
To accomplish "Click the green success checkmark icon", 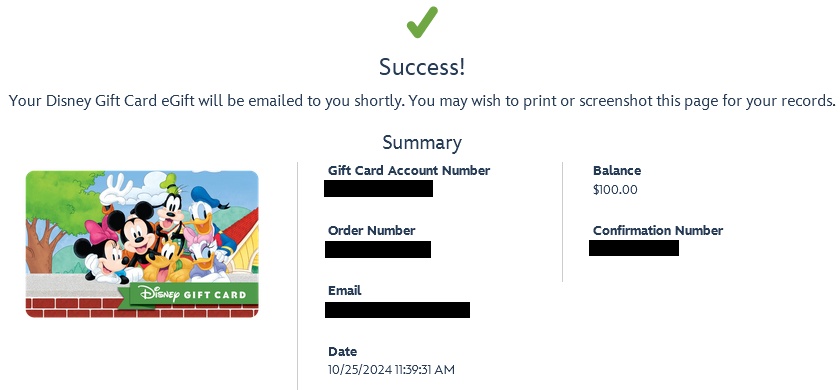I will (422, 22).
